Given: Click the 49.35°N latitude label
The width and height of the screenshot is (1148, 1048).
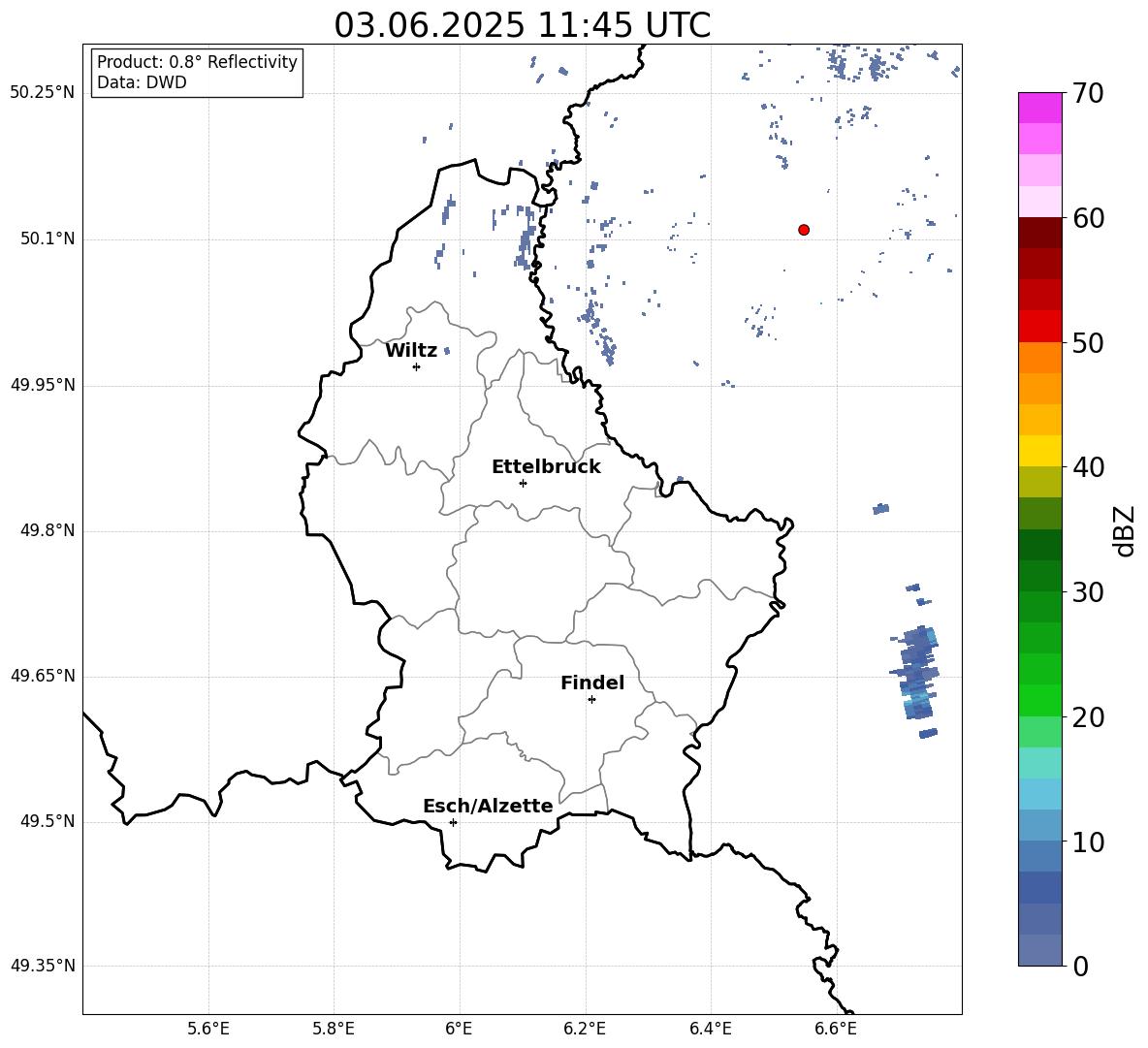Looking at the screenshot, I should [43, 966].
